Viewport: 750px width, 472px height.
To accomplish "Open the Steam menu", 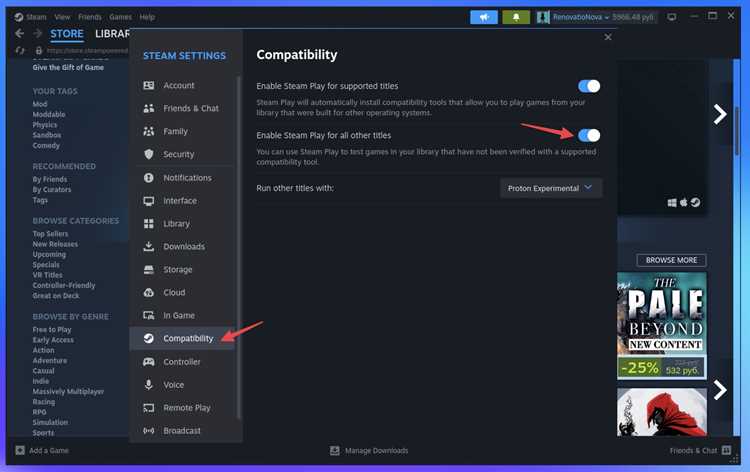I will pyautogui.click(x=36, y=17).
